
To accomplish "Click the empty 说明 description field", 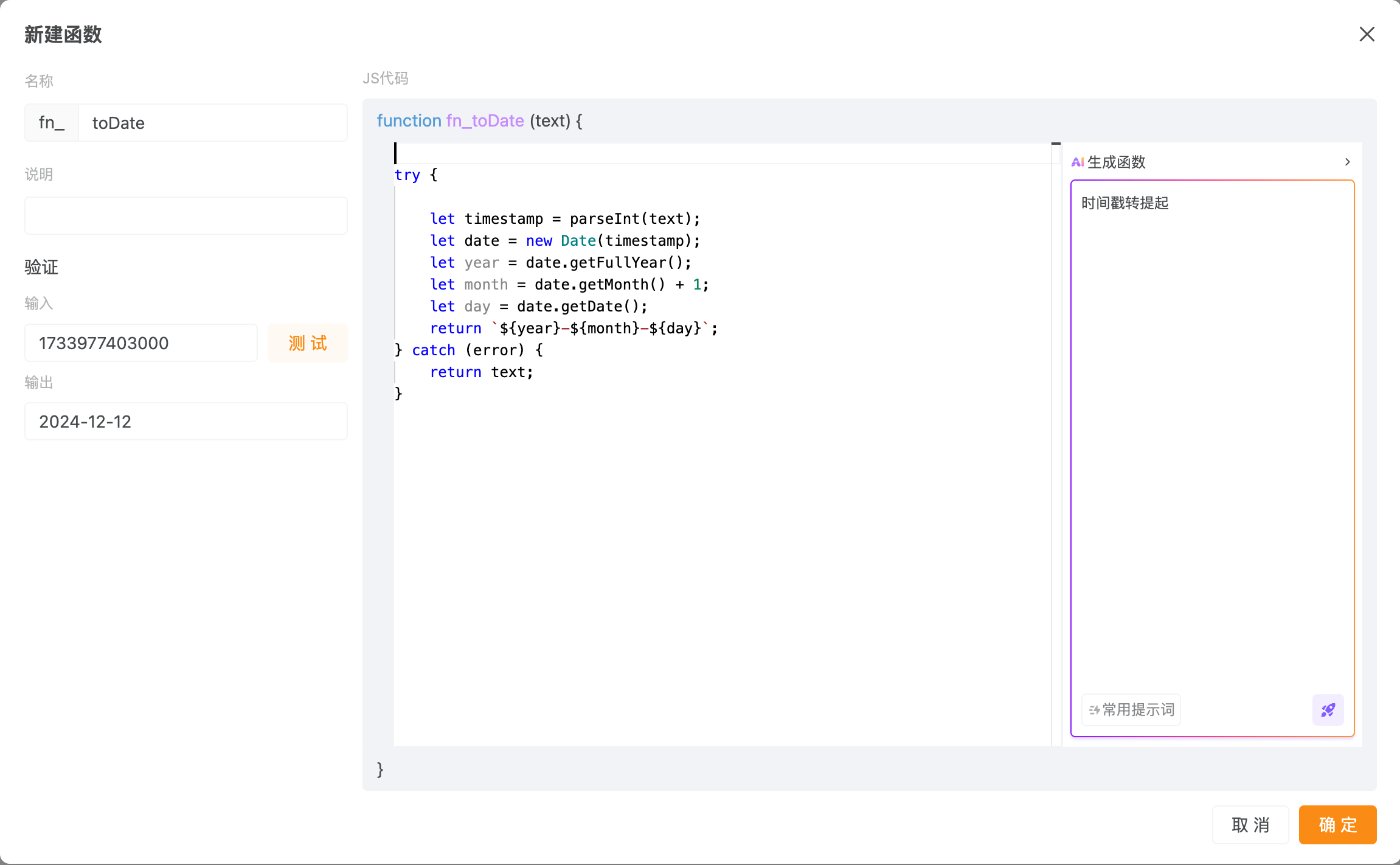I will (x=186, y=215).
